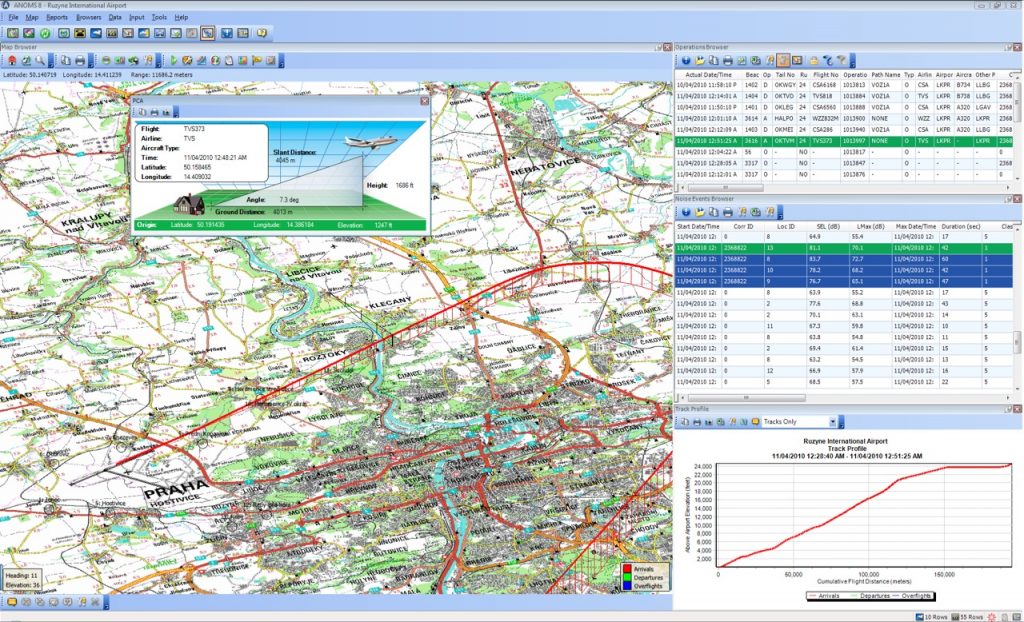Toggle auto-hide pin on Track Profile panel
1024x622 pixels.
[1008, 409]
